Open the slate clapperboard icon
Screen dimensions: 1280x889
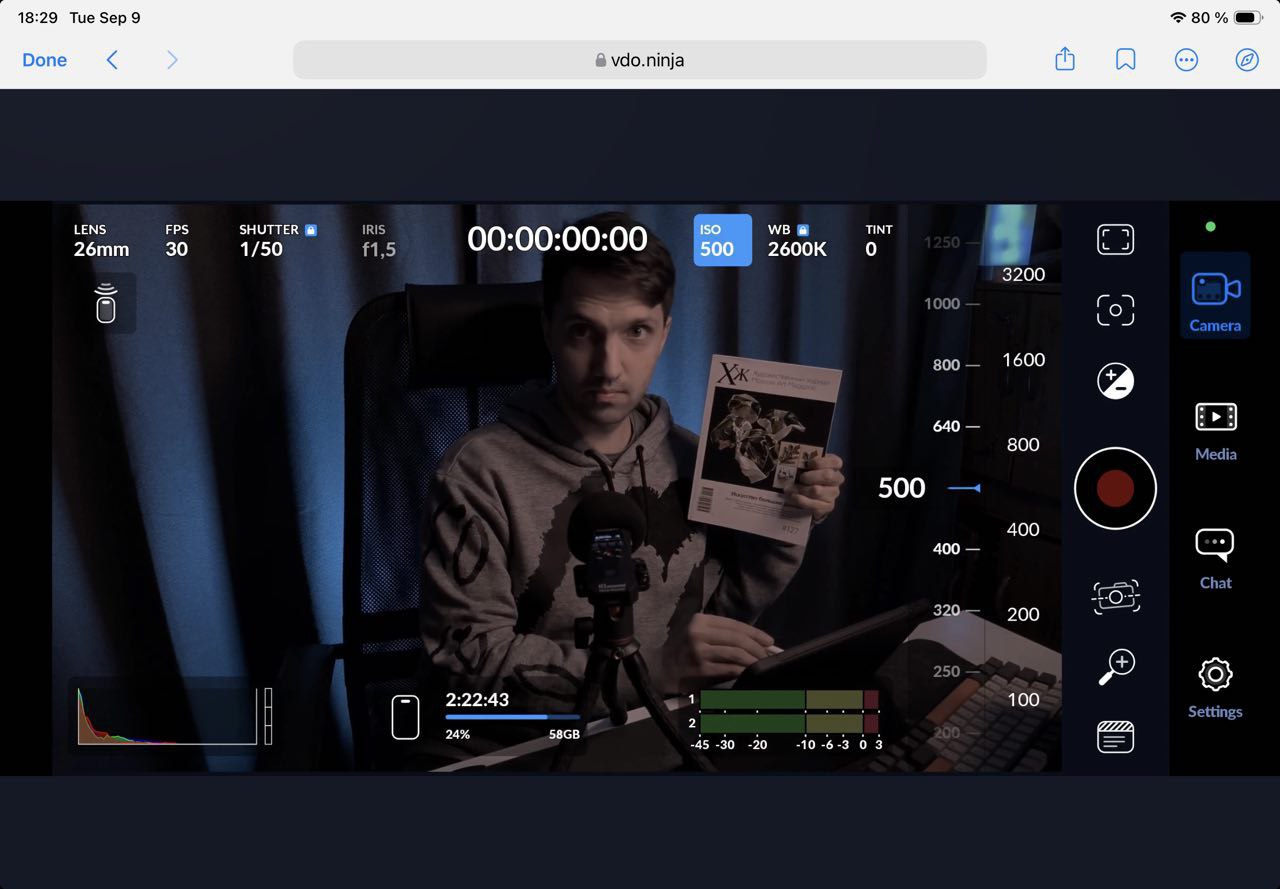point(1115,737)
